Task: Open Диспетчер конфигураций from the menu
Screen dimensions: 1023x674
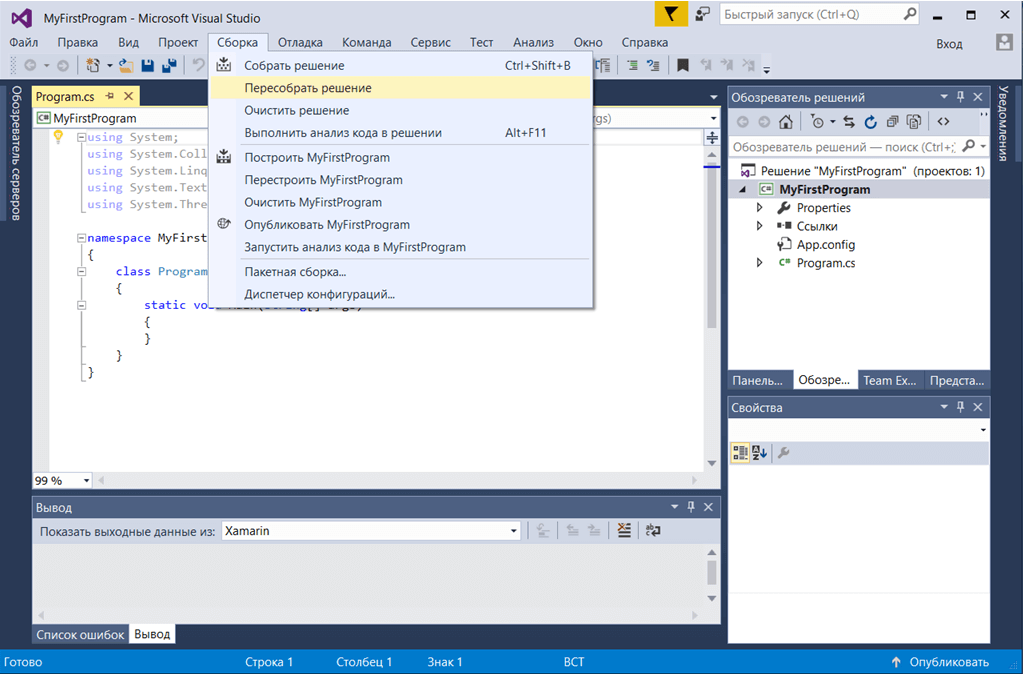Action: (x=401, y=294)
